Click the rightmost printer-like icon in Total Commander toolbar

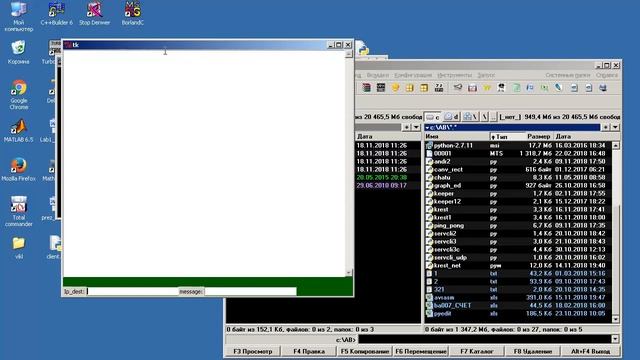click(603, 88)
